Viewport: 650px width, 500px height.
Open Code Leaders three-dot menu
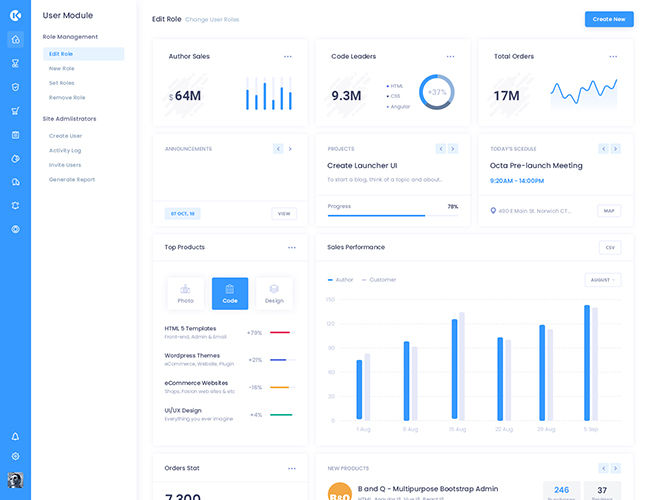[x=450, y=57]
